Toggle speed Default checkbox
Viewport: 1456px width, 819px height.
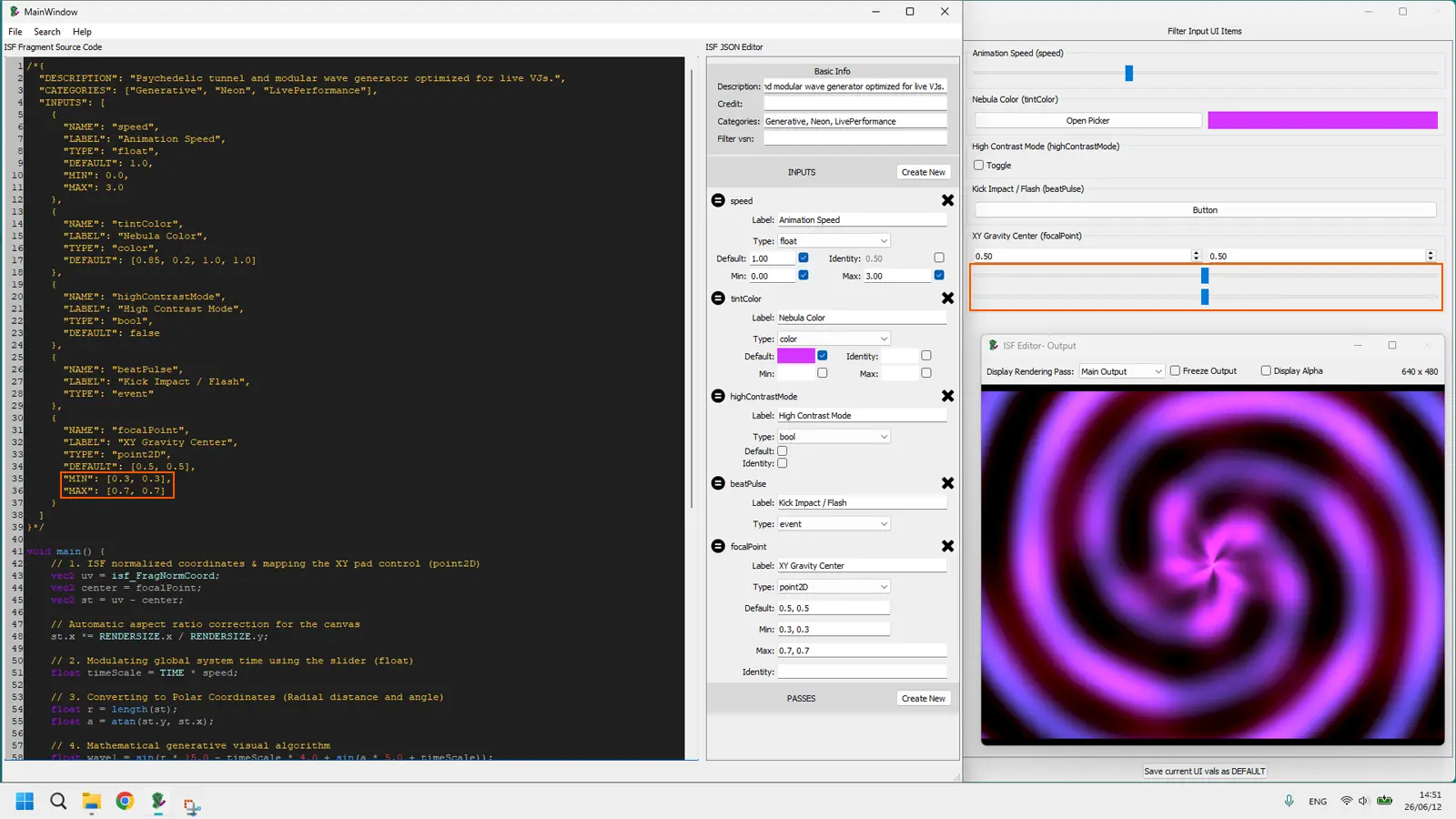[804, 258]
